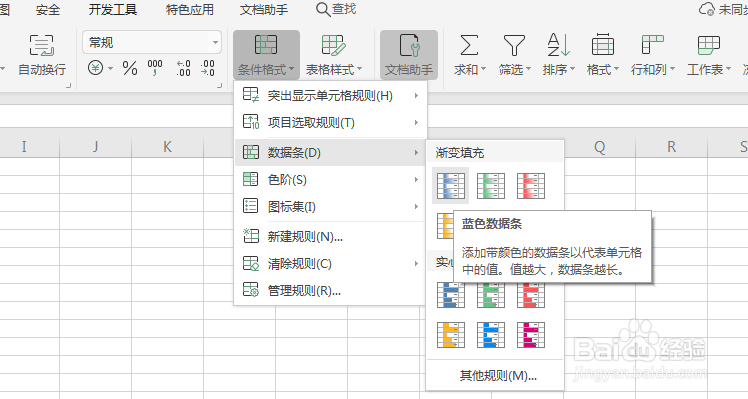The image size is (748, 399).
Task: Choose 新建规则 menu entry
Action: click(x=330, y=236)
